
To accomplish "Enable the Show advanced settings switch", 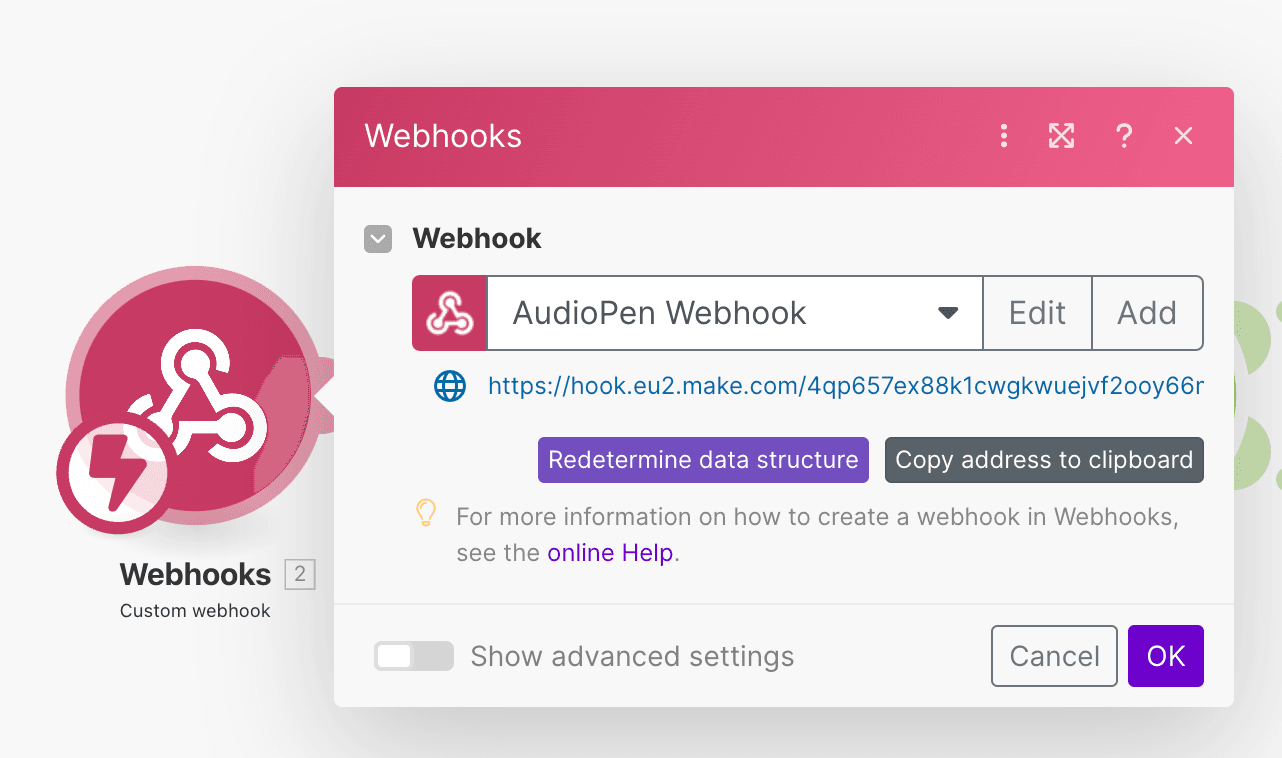I will pyautogui.click(x=413, y=656).
